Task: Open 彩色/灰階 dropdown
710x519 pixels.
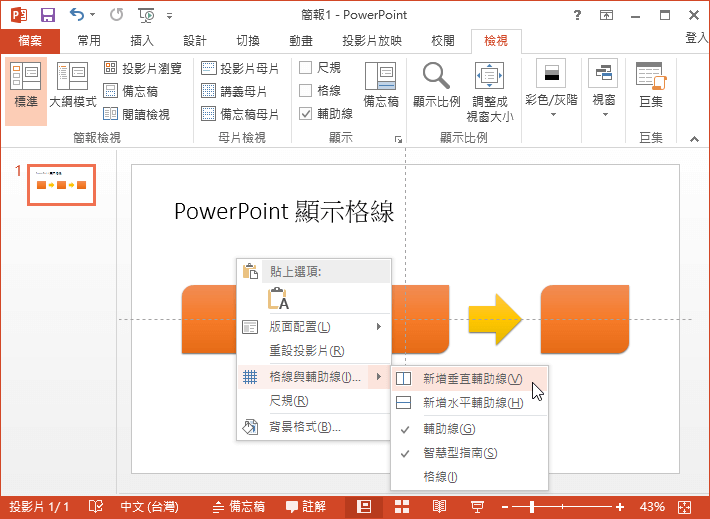Action: click(x=551, y=88)
